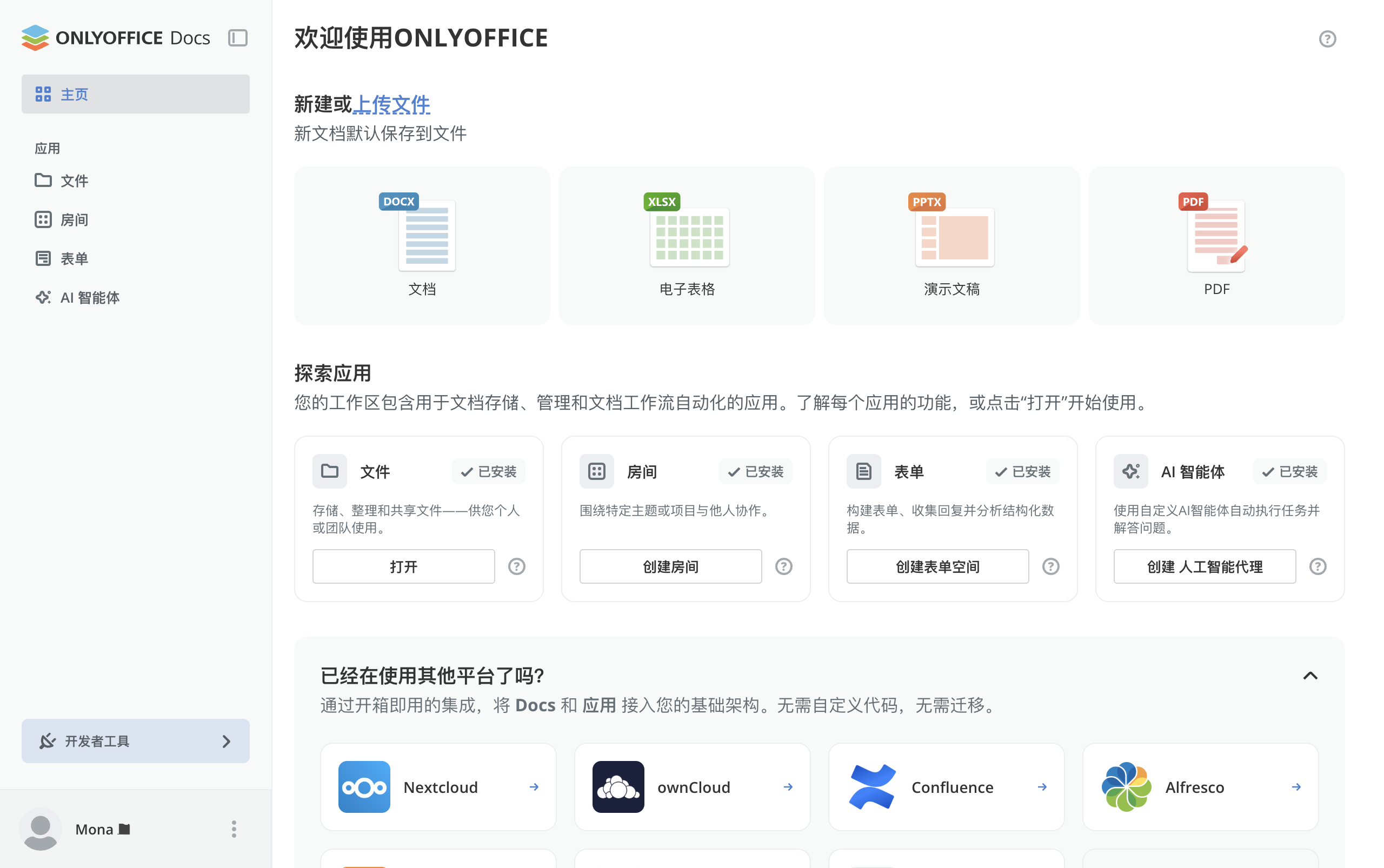Viewport: 1384px width, 868px height.
Task: Open the three-dot menu next to Mona
Action: point(234,829)
